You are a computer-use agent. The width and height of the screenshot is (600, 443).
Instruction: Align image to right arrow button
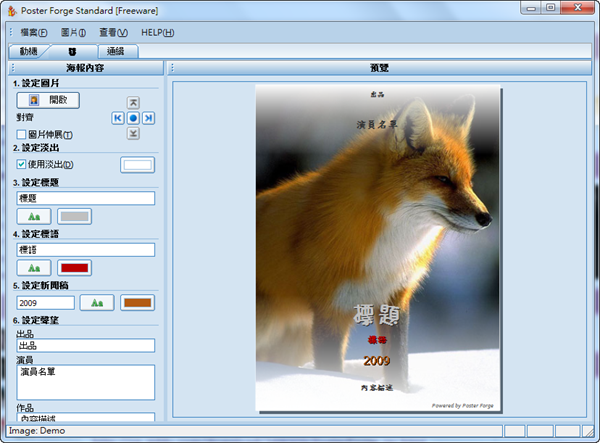[148, 118]
